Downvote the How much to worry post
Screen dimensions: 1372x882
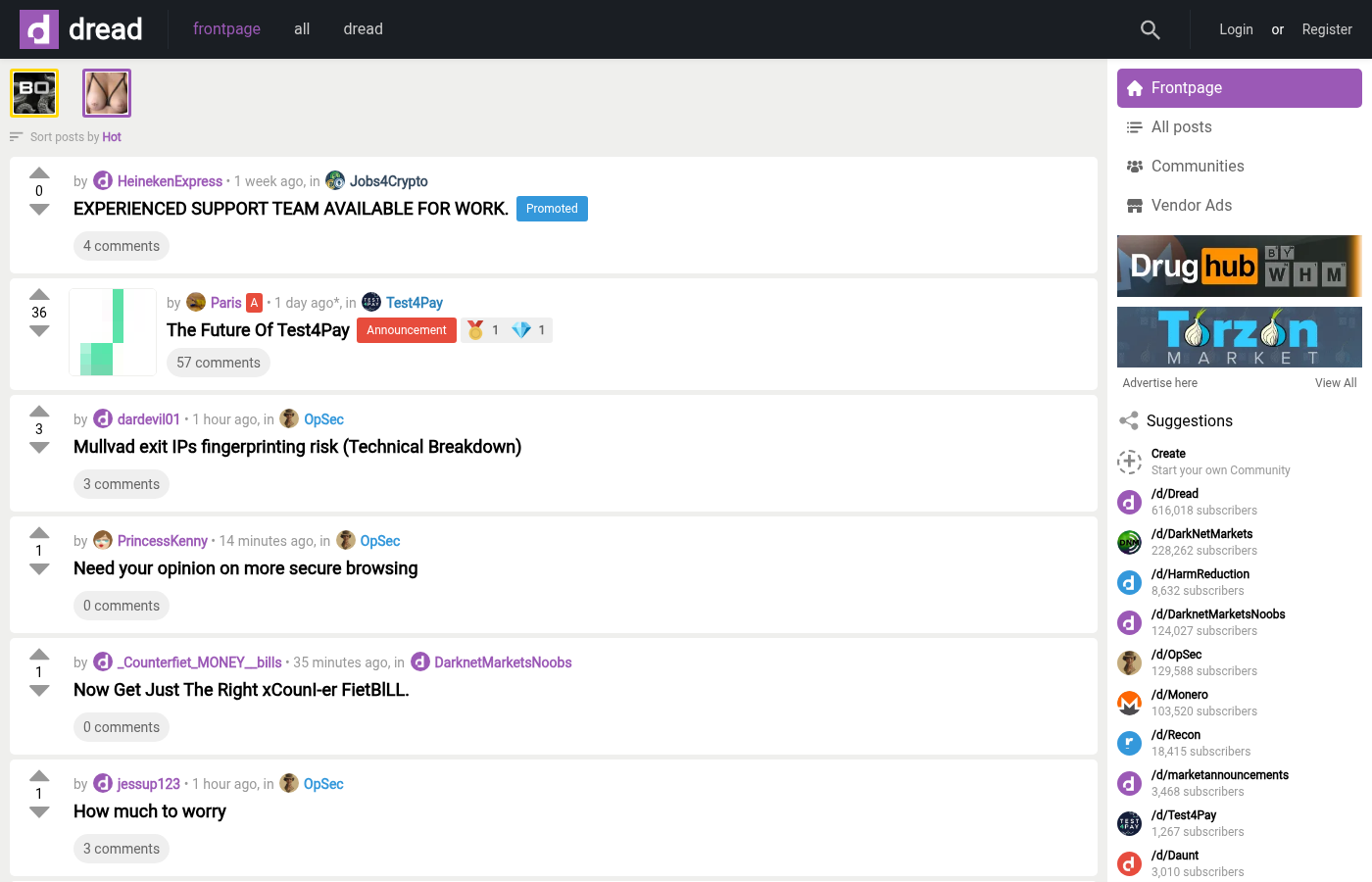[39, 812]
